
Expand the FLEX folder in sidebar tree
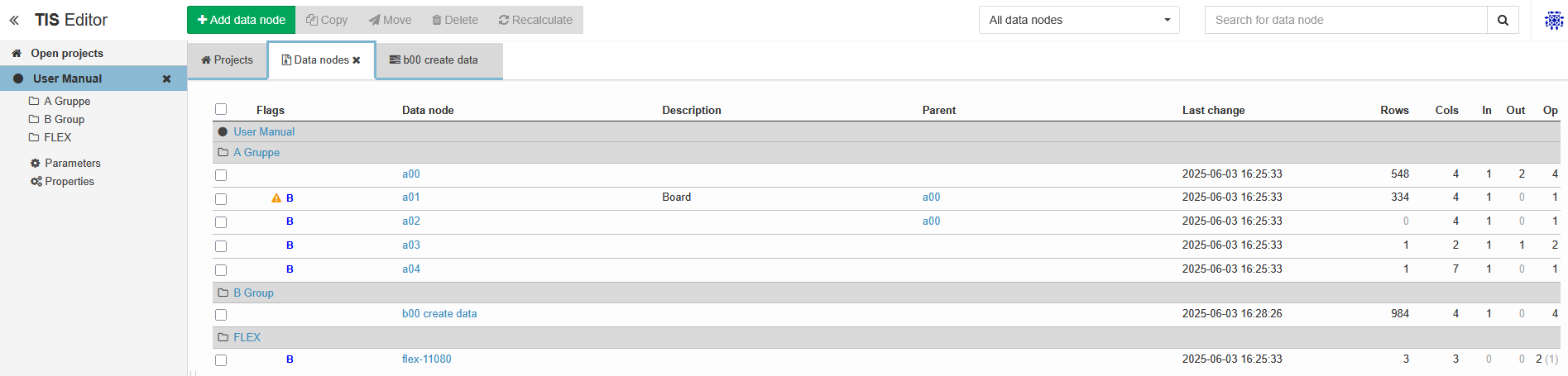(x=50, y=137)
